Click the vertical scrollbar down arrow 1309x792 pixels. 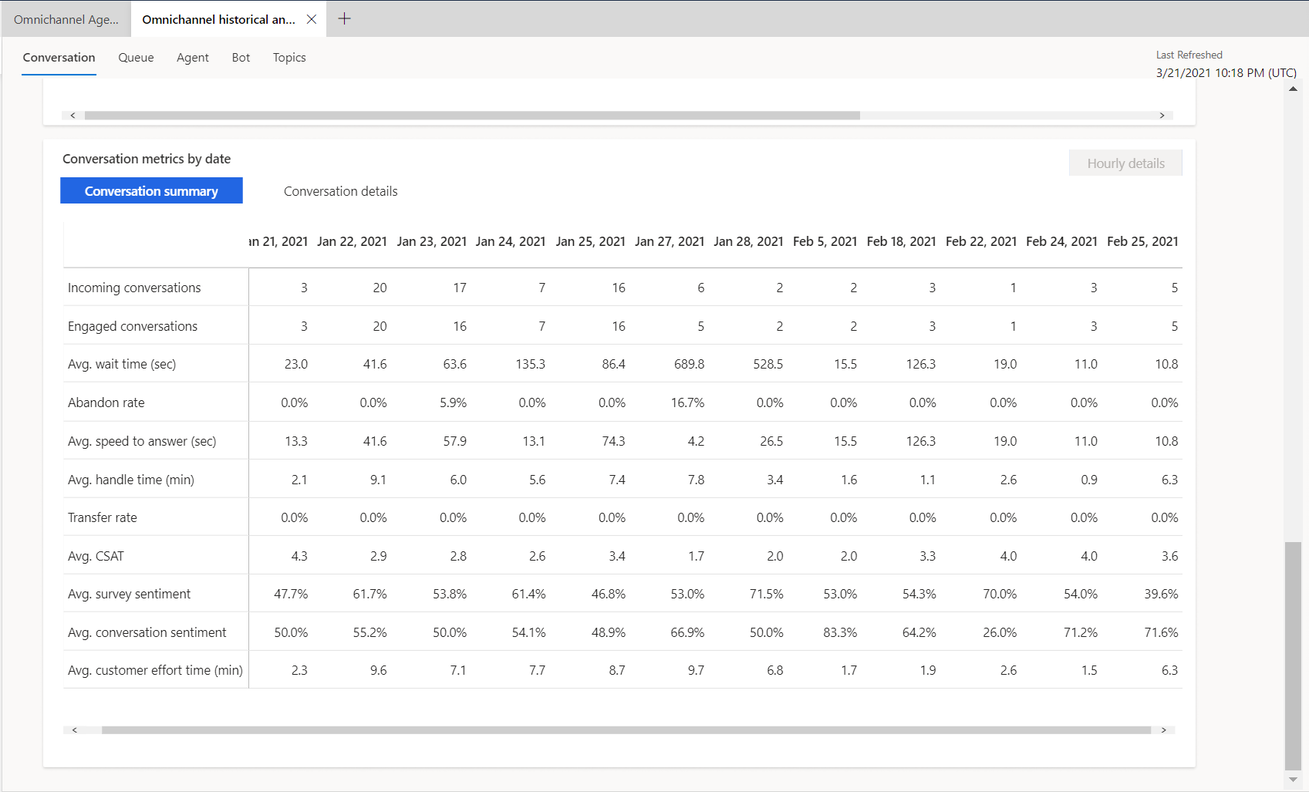click(1293, 779)
